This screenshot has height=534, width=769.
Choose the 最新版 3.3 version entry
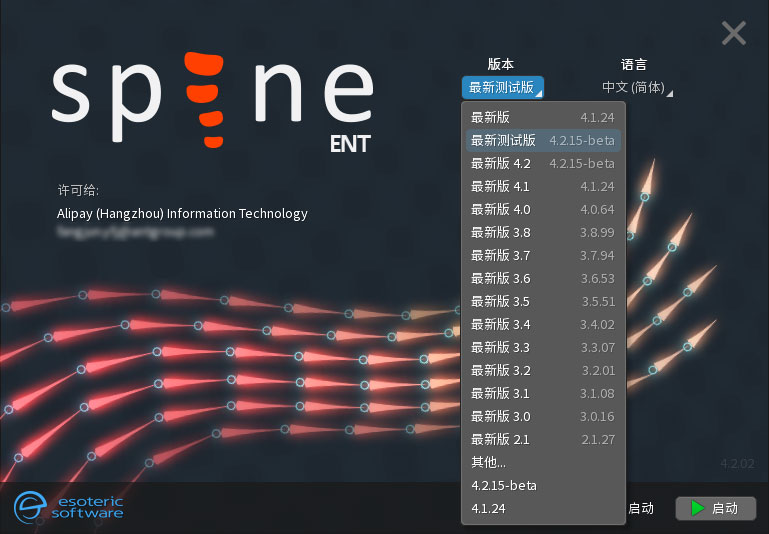543,348
